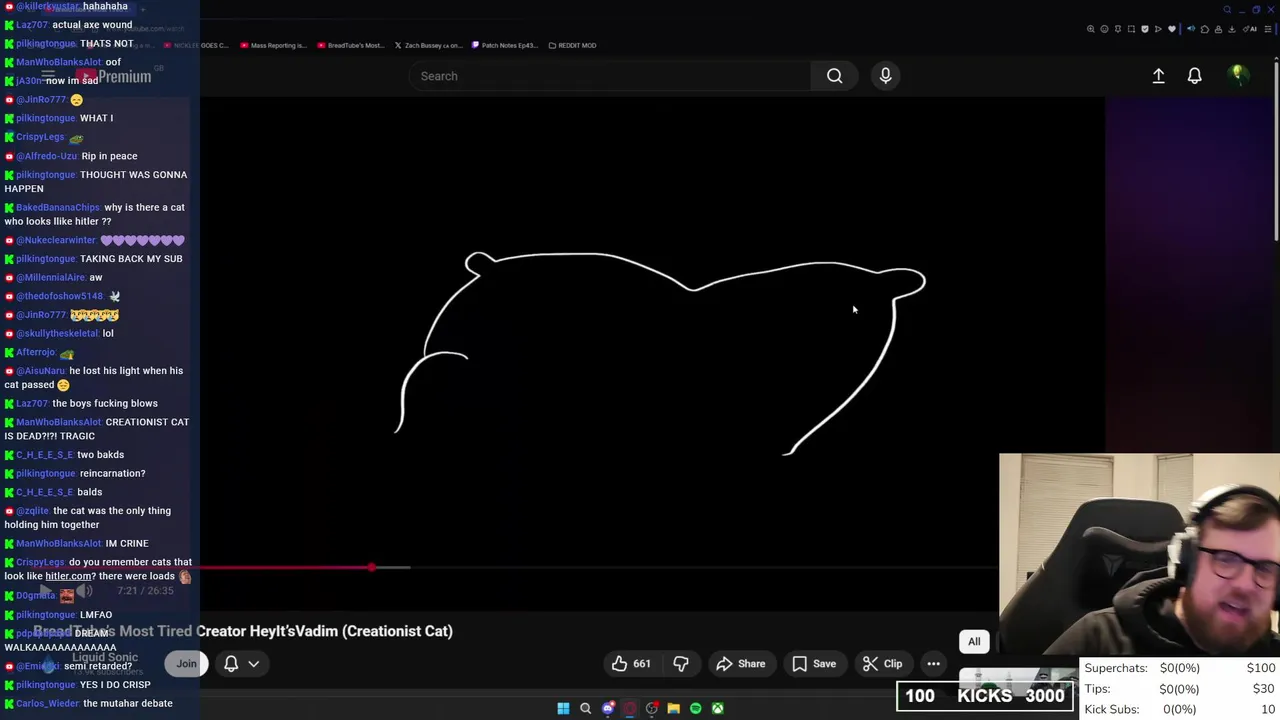Click chat message 'the boys fucking blows'
1280x720 pixels.
[105, 404]
